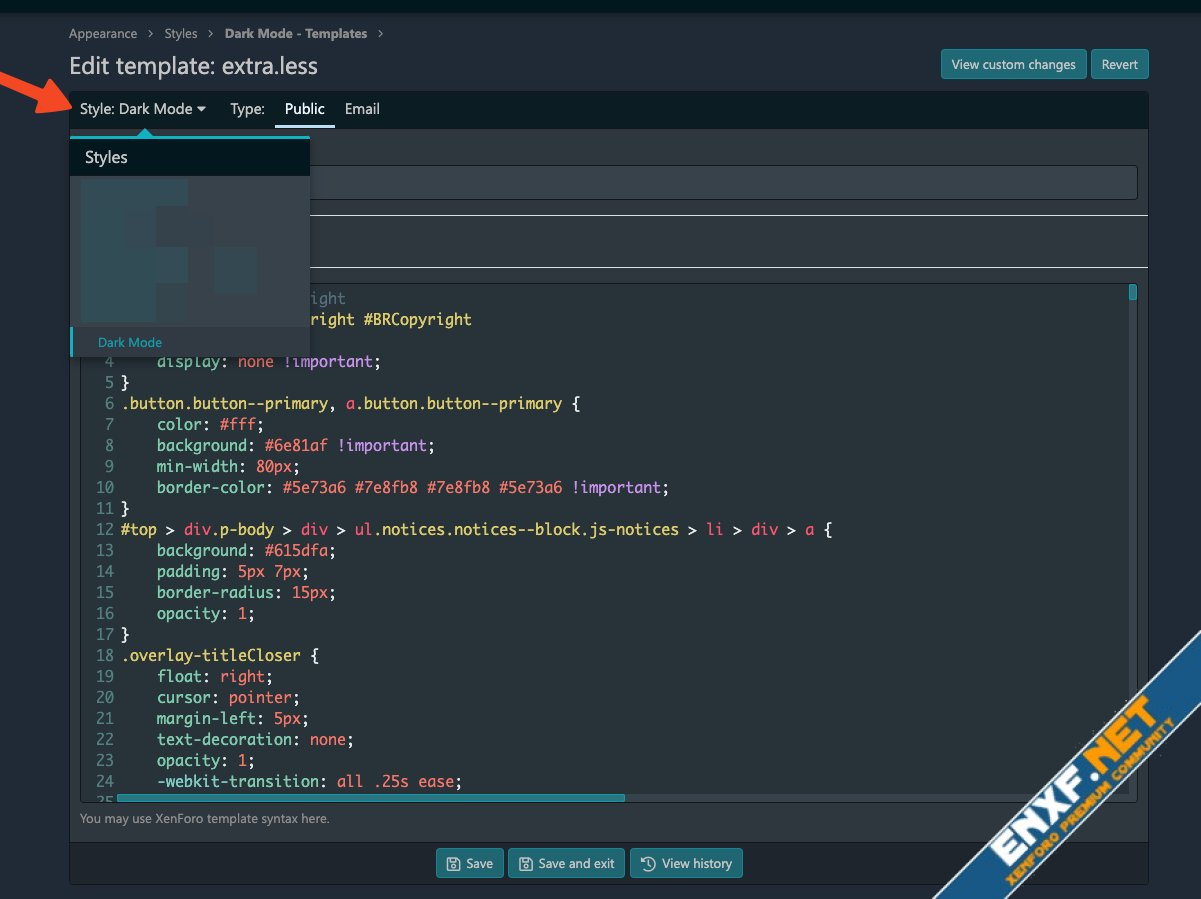This screenshot has width=1201, height=899.
Task: Switch to the Email type tab
Action: coord(362,109)
